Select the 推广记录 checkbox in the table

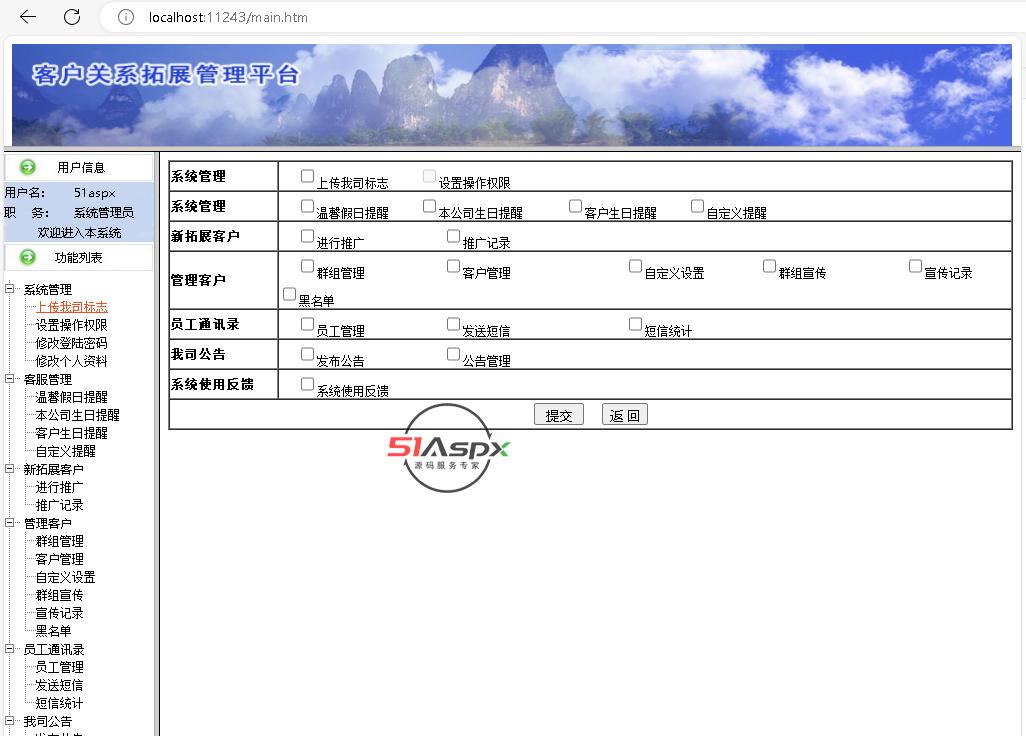tap(453, 236)
